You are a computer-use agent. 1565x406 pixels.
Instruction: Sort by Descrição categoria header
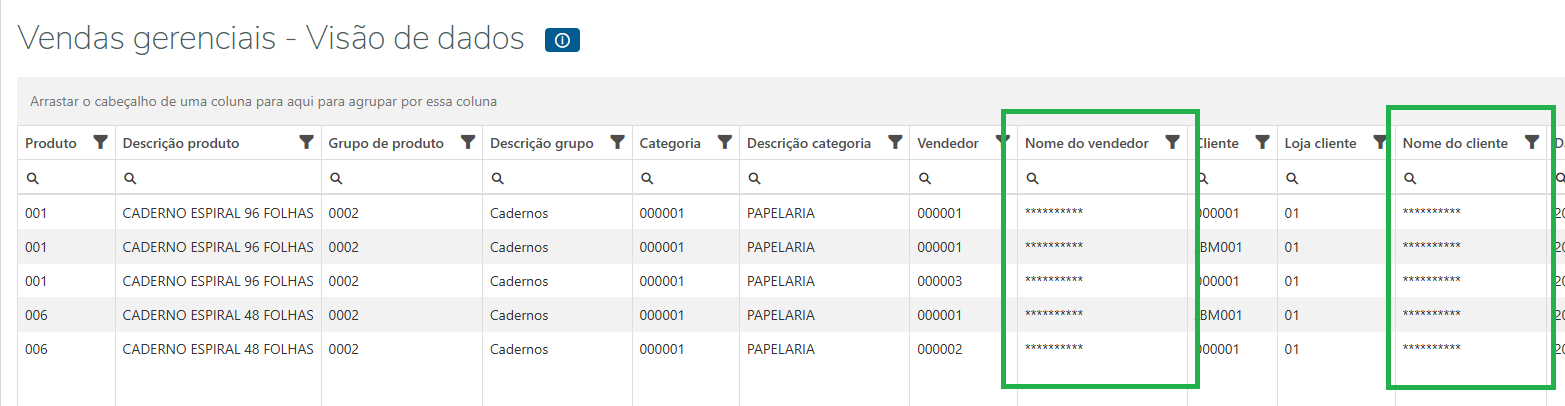(x=808, y=143)
